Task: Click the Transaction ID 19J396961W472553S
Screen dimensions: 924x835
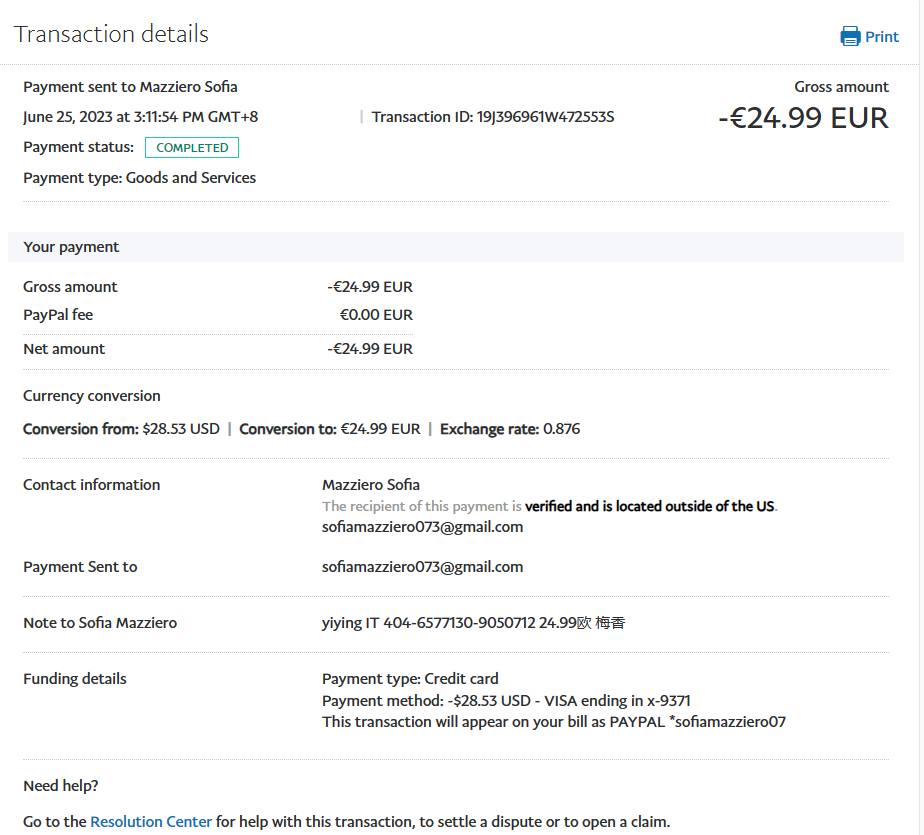Action: pyautogui.click(x=493, y=117)
